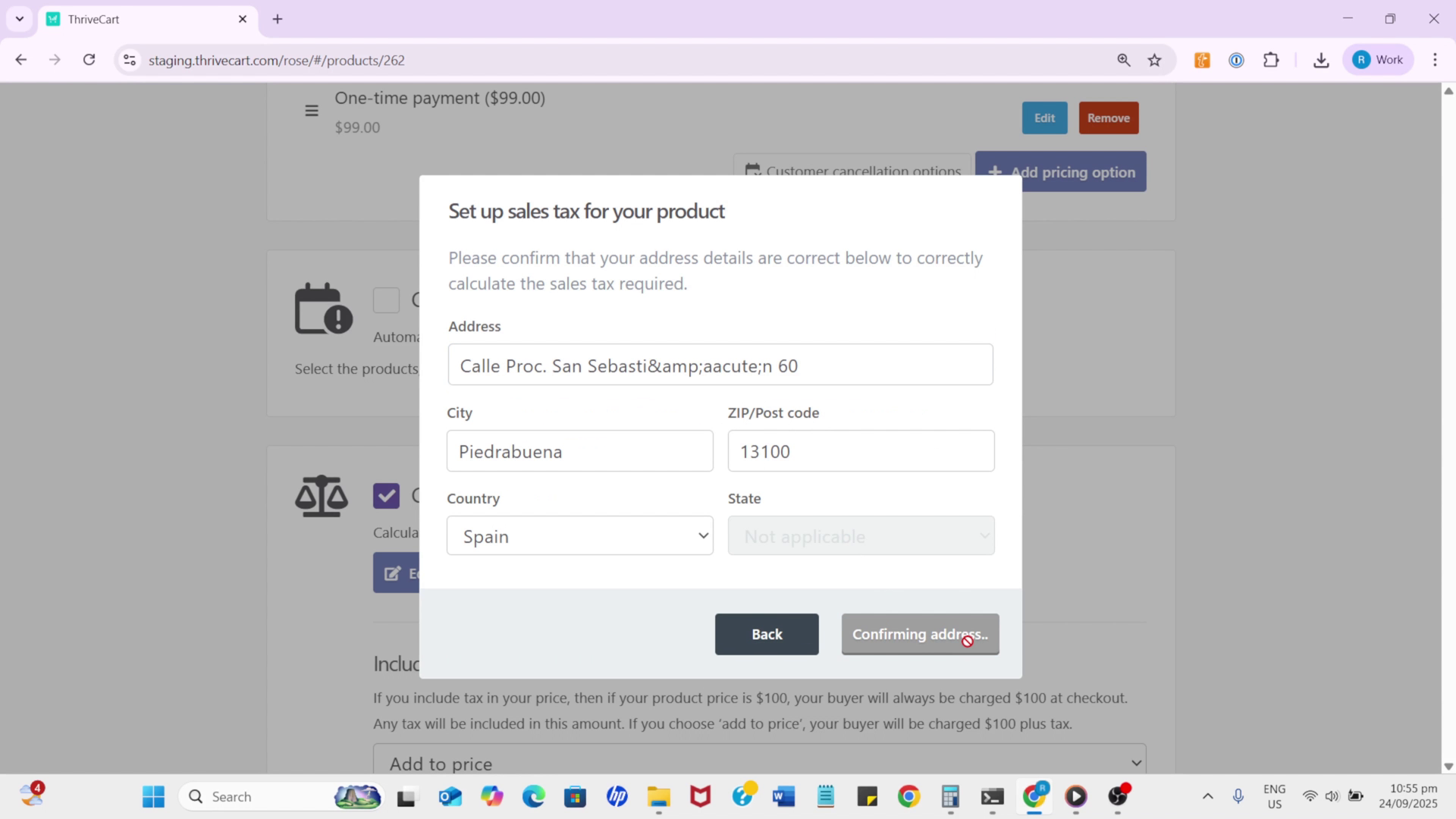This screenshot has height=819, width=1456.
Task: Open the 1Password extension icon
Action: click(x=1236, y=60)
